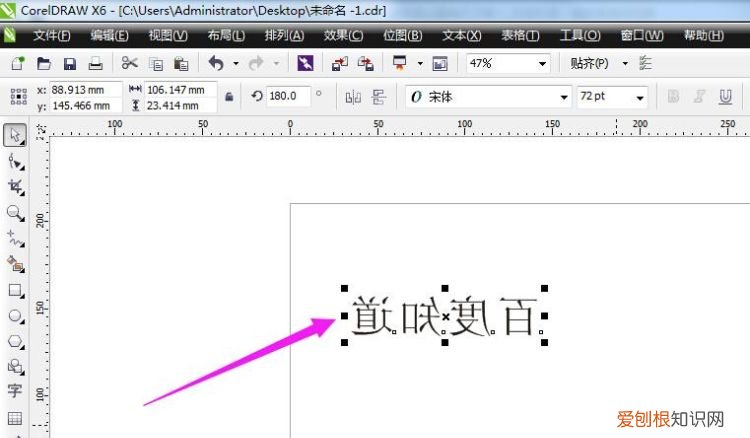
Task: Click the object height field
Action: (180, 106)
